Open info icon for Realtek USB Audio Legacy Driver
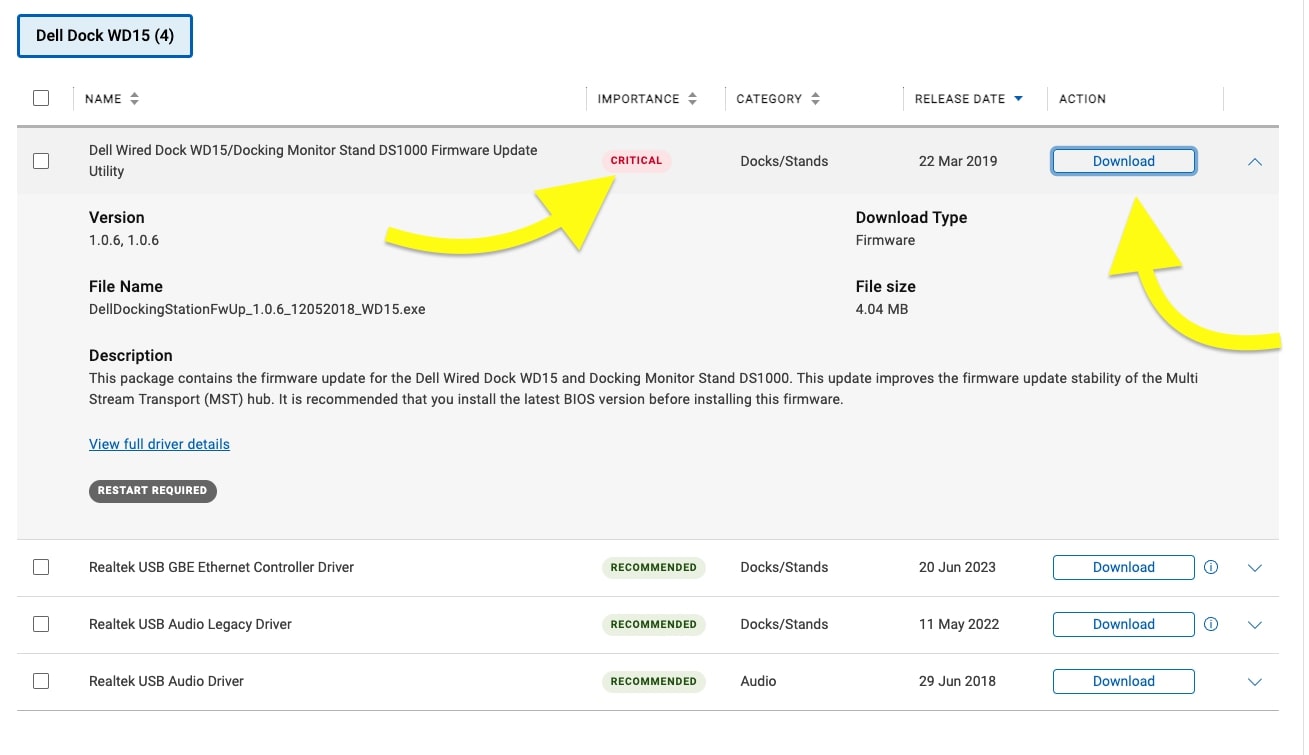 point(1211,624)
